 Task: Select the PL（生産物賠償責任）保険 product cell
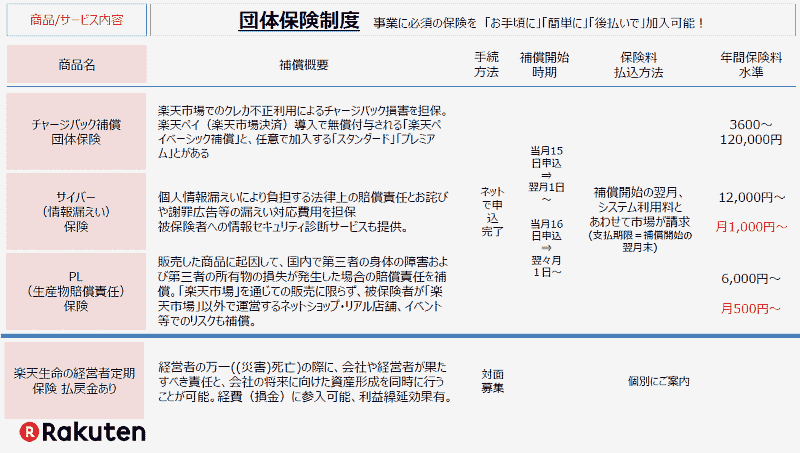coord(76,291)
